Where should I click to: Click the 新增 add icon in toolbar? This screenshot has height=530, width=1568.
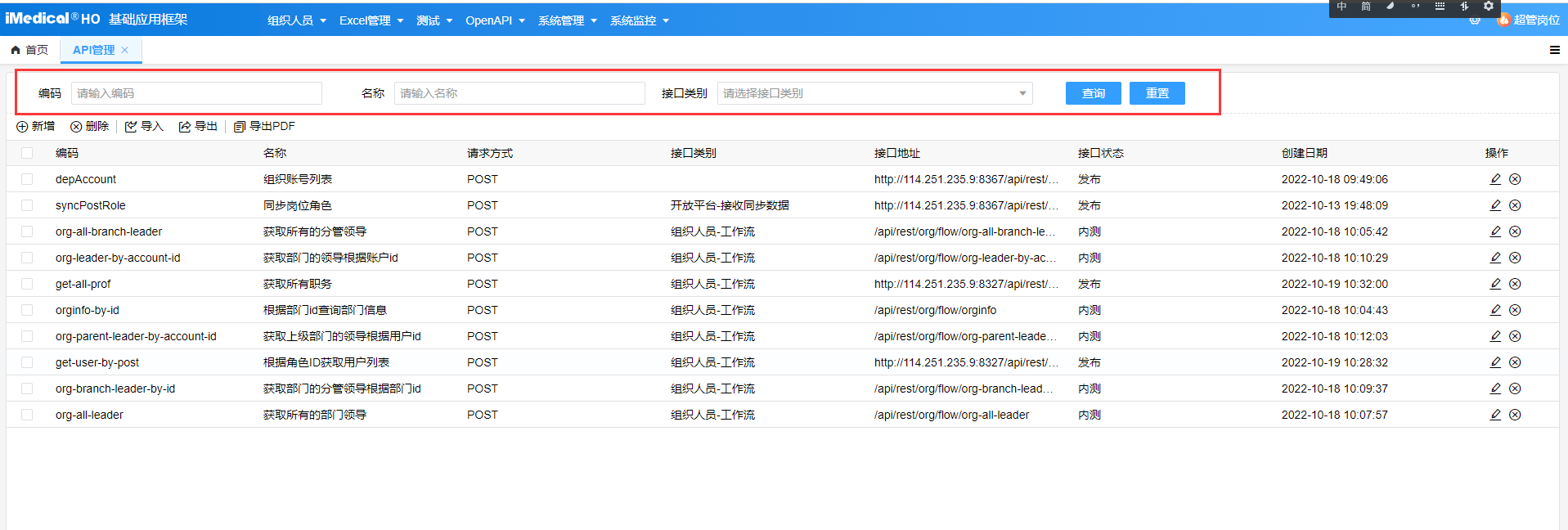23,127
